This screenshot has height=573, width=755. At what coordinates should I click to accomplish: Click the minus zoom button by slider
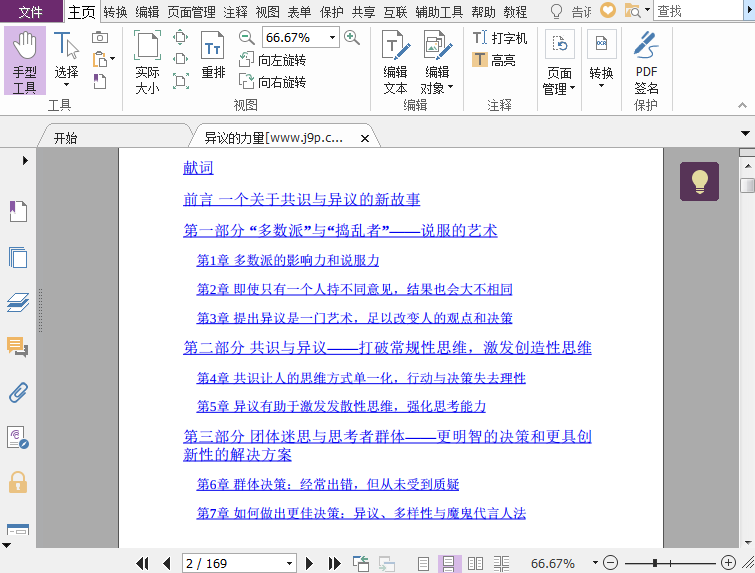[611, 562]
